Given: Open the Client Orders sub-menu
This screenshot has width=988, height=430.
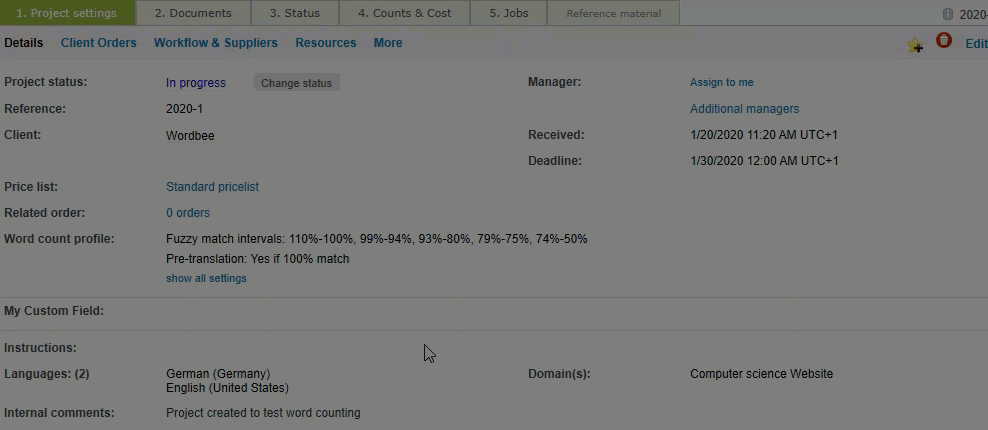Looking at the screenshot, I should click(x=98, y=43).
